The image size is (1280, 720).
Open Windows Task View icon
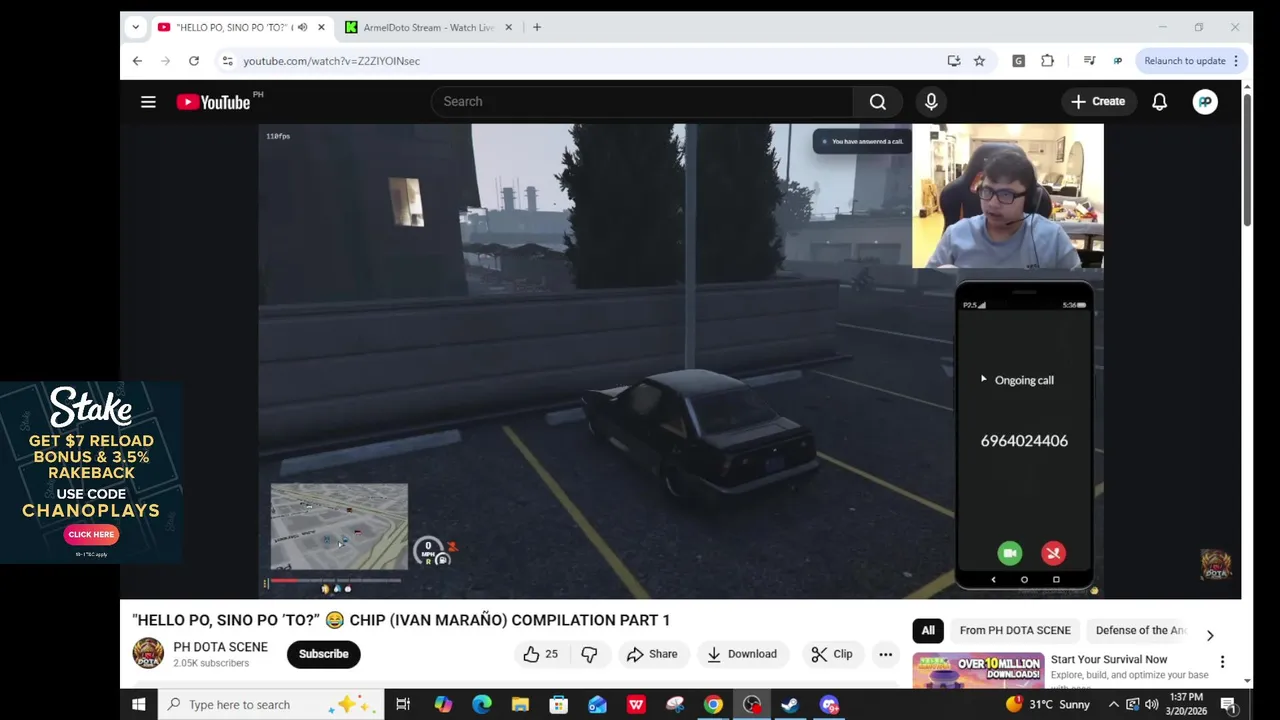[x=403, y=705]
